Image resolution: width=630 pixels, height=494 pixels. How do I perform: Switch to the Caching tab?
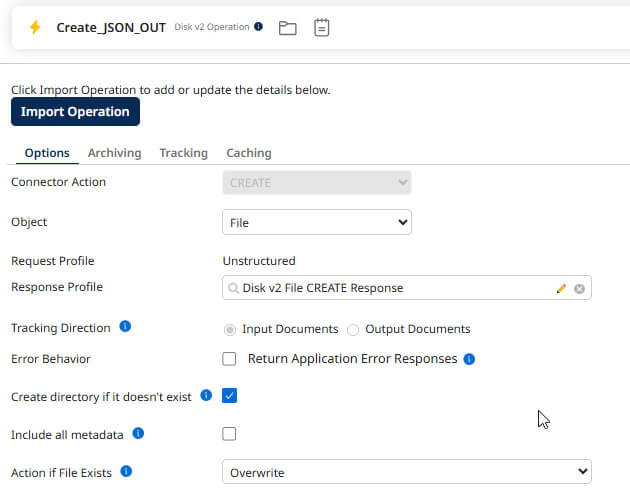click(x=248, y=153)
